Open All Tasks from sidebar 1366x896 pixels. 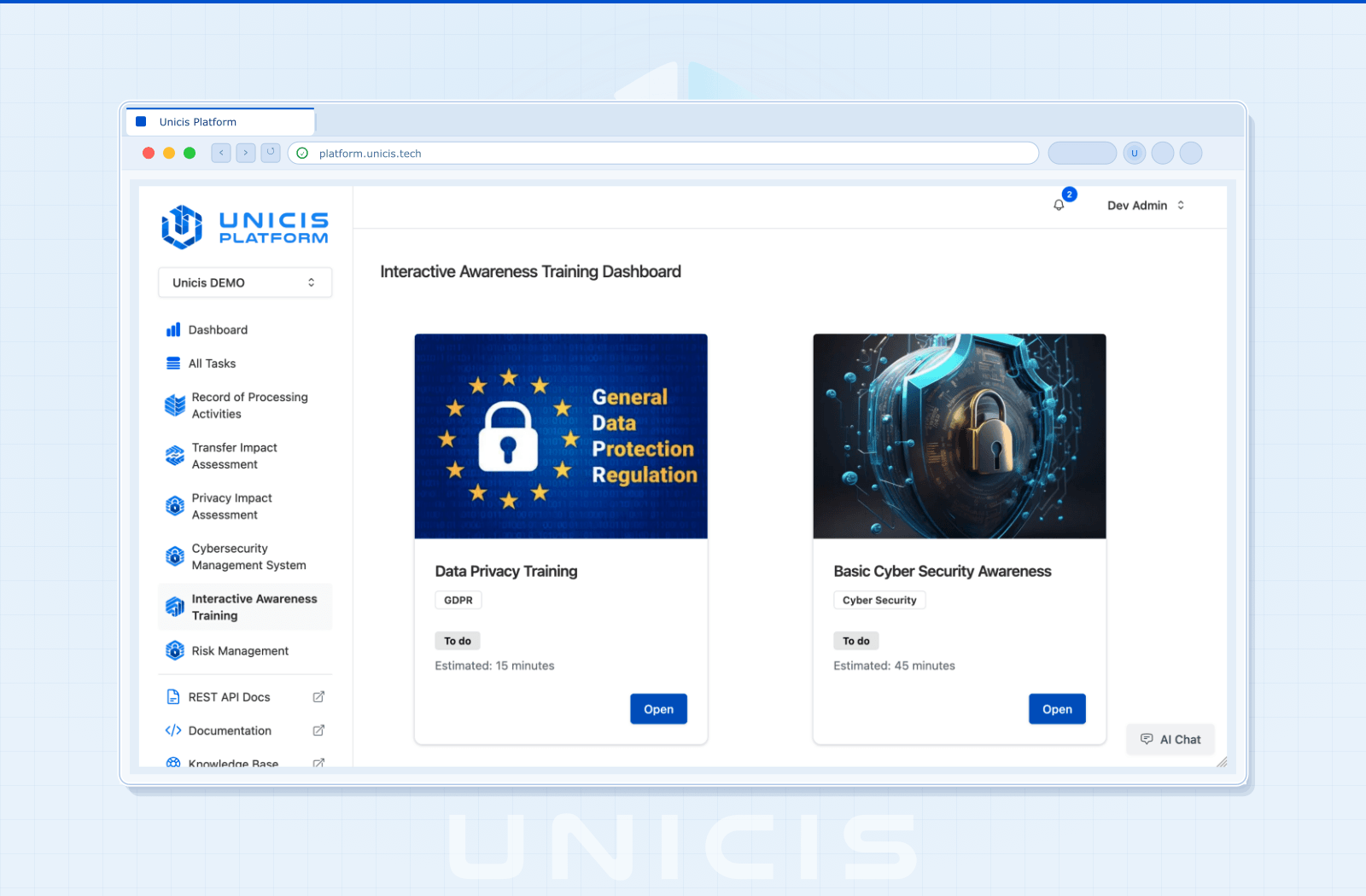tap(245, 364)
